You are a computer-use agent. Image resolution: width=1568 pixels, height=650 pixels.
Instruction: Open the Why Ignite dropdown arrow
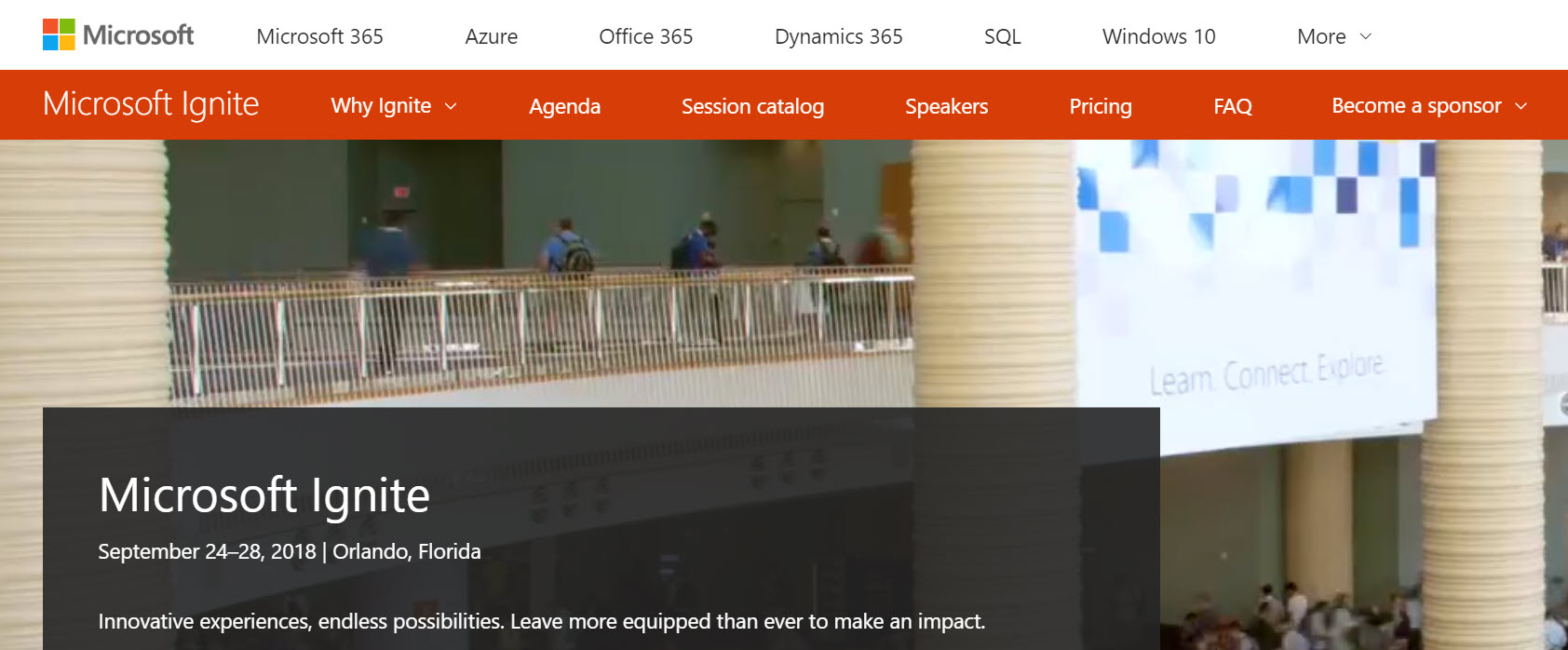pos(451,107)
